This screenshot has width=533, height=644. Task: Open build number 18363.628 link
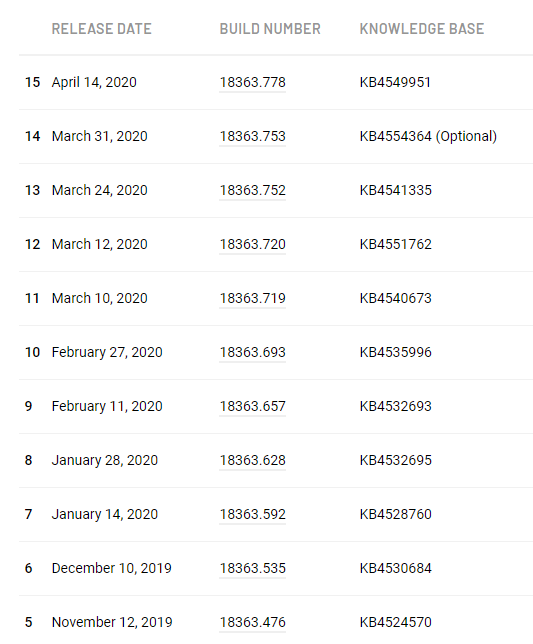click(253, 460)
